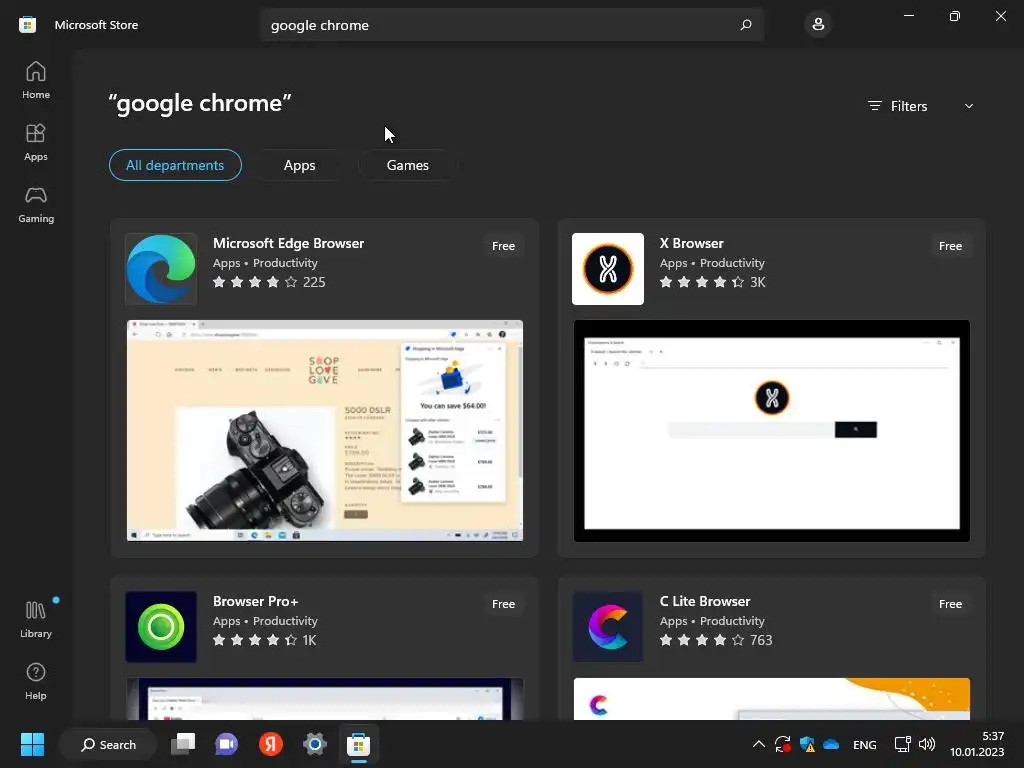Image resolution: width=1024 pixels, height=768 pixels.
Task: Open the Browser Pro+ title link
Action: (255, 601)
